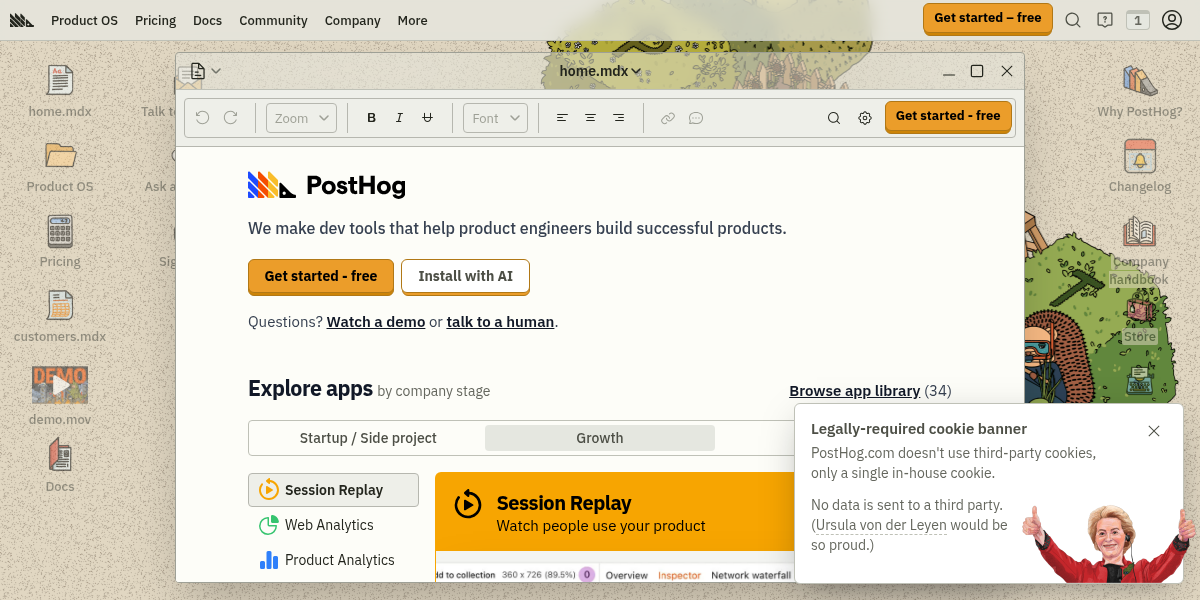Image resolution: width=1200 pixels, height=600 pixels.
Task: Open the settings gear in the editor toolbar
Action: click(x=864, y=117)
